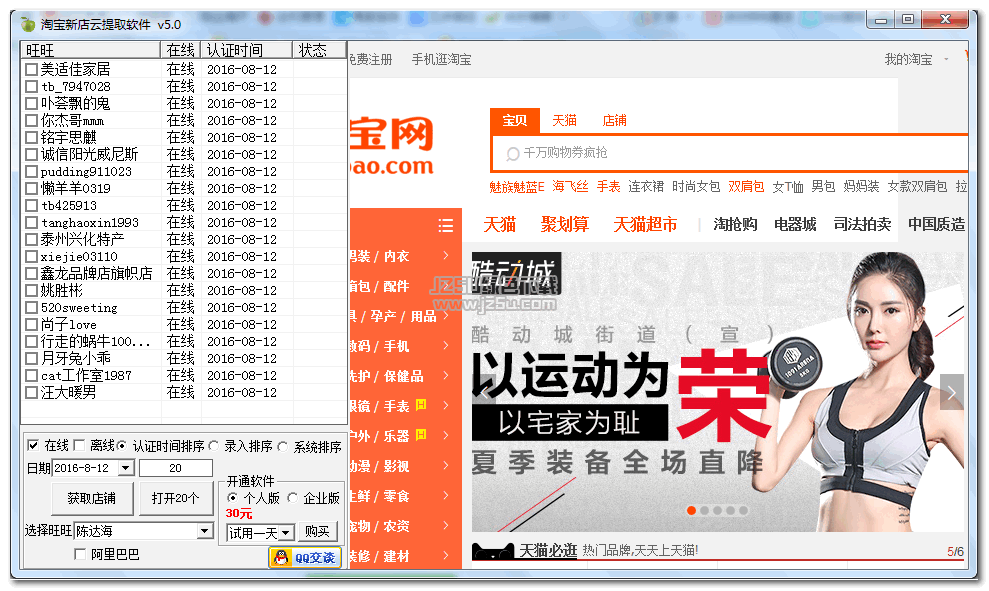Open 天猫超市 in navigation bar
The image size is (989, 591).
645,225
